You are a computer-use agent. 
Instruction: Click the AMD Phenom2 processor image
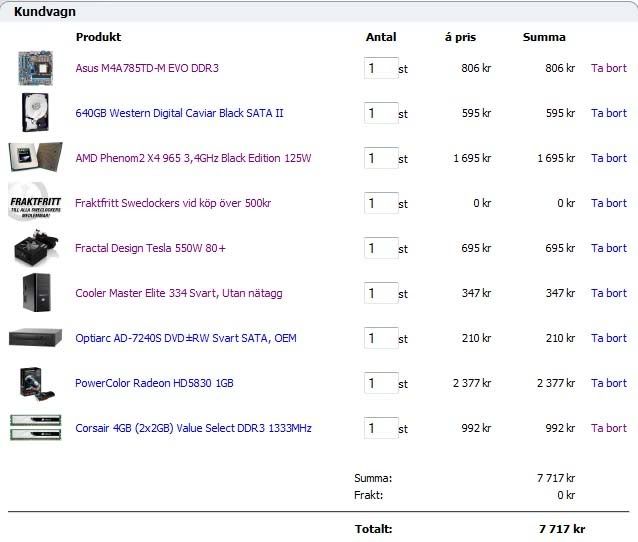point(35,158)
